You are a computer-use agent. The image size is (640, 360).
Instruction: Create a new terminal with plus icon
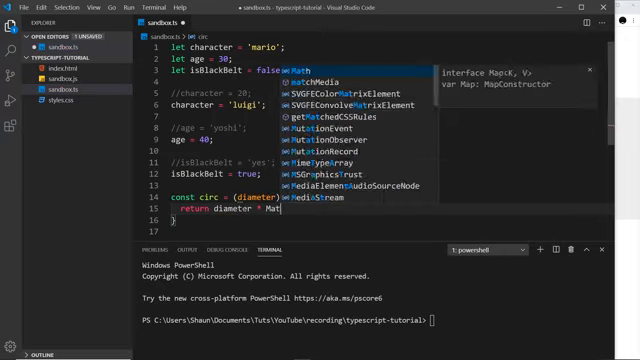click(540, 249)
